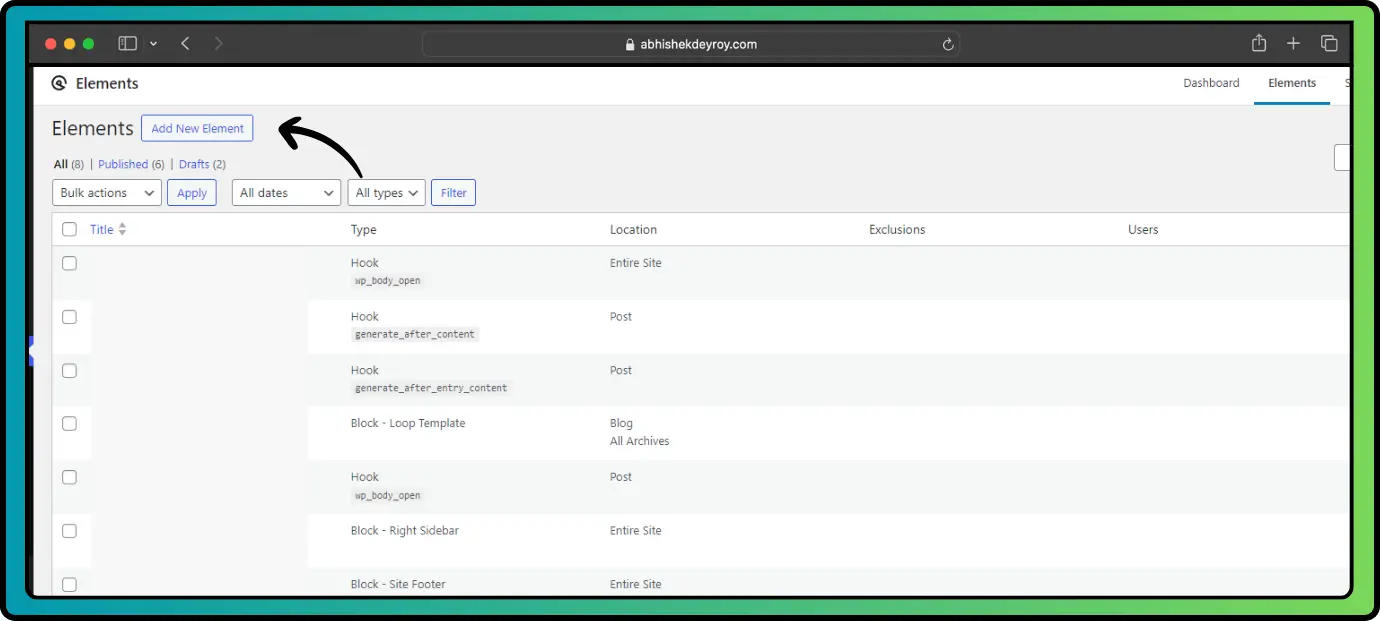Open the Bulk actions dropdown
Screen dimensions: 1380x621
(x=106, y=193)
